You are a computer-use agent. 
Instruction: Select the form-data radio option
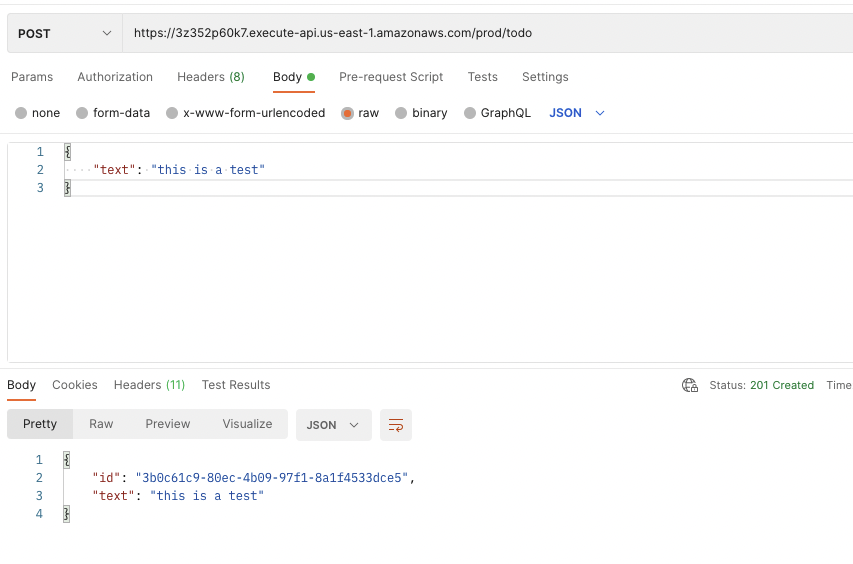(82, 113)
